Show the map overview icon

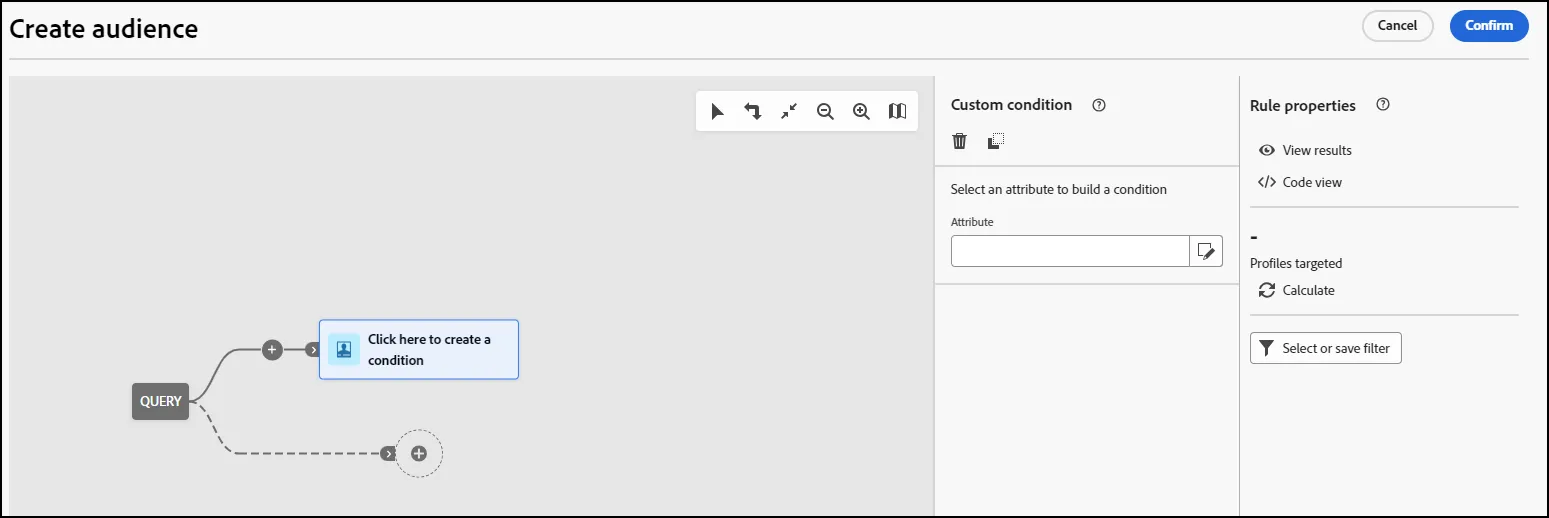click(x=897, y=112)
